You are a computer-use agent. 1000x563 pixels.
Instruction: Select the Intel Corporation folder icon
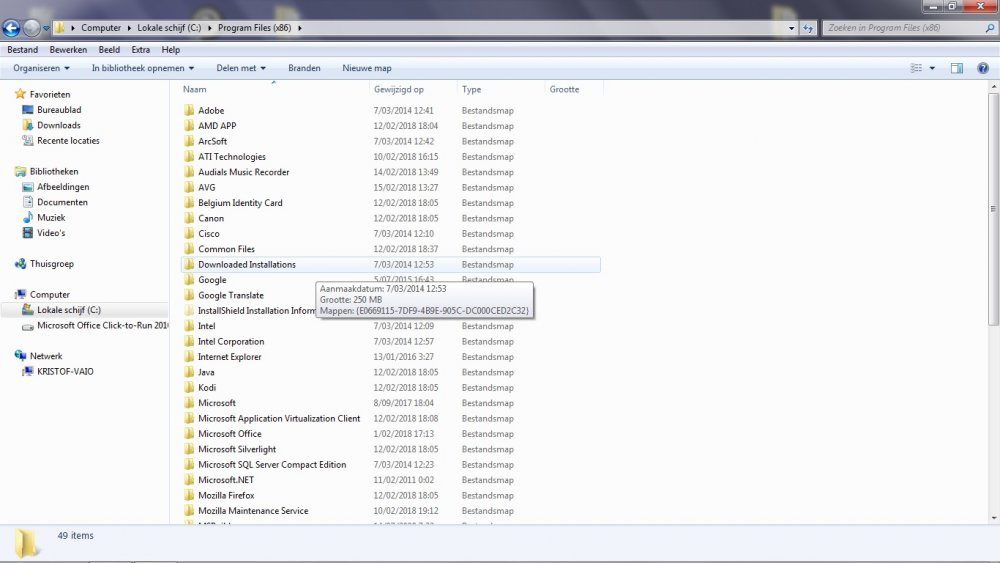(189, 341)
